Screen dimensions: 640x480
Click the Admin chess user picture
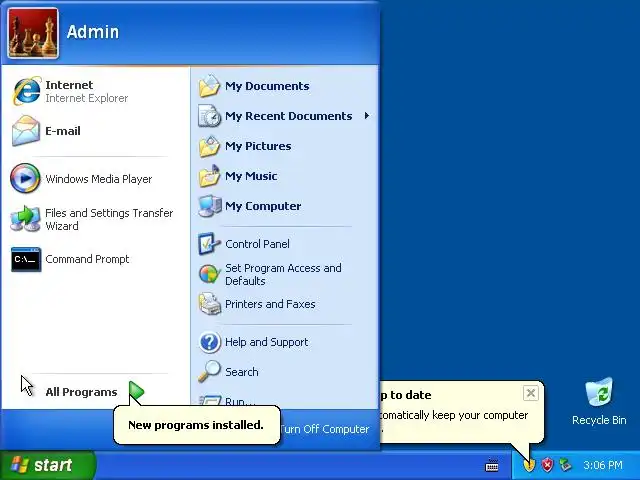pos(33,33)
